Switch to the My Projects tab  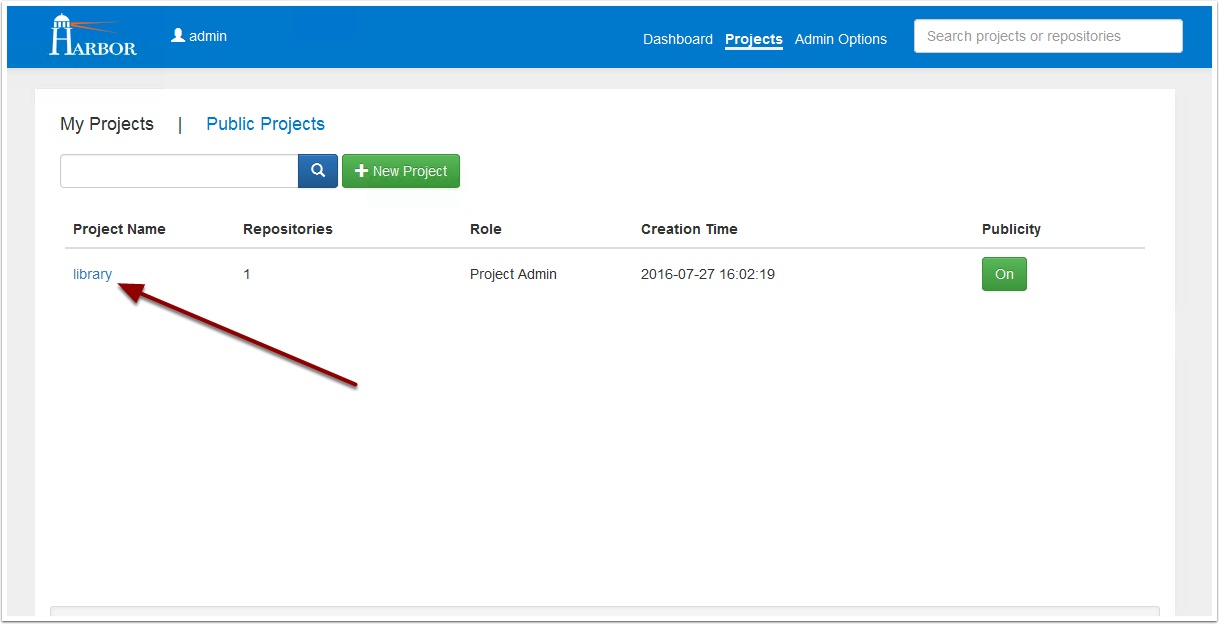point(107,124)
